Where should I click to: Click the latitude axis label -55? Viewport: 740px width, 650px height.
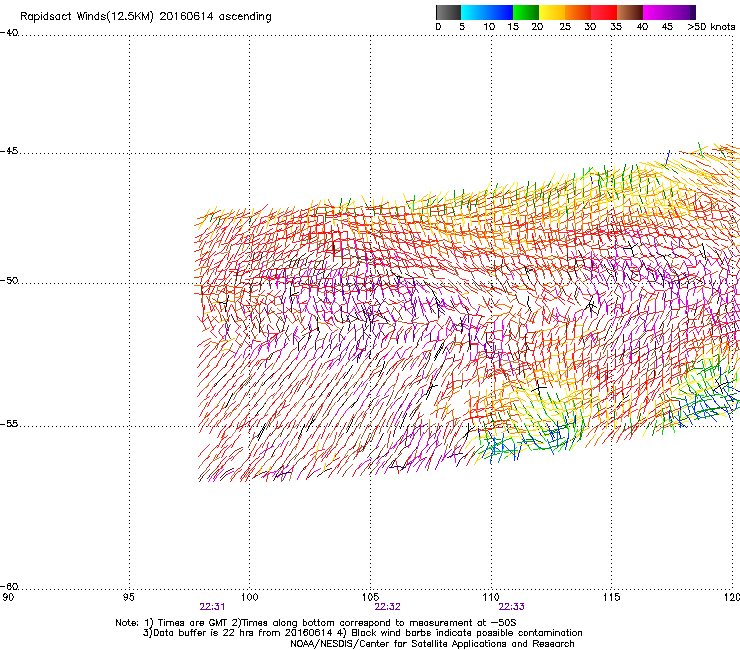point(9,424)
